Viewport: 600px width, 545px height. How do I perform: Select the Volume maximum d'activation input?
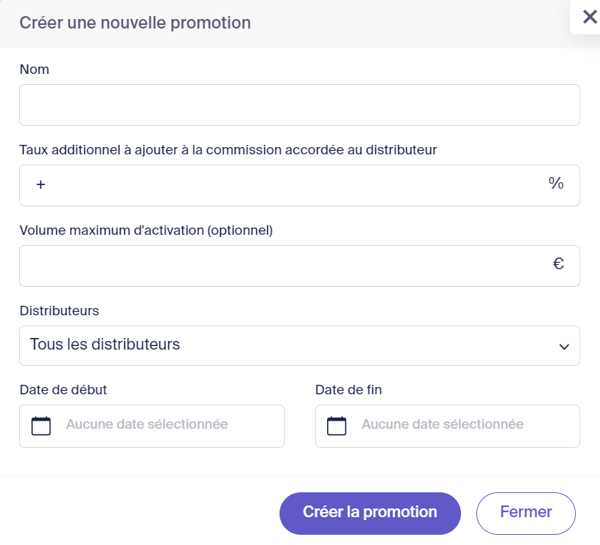[x=300, y=266]
